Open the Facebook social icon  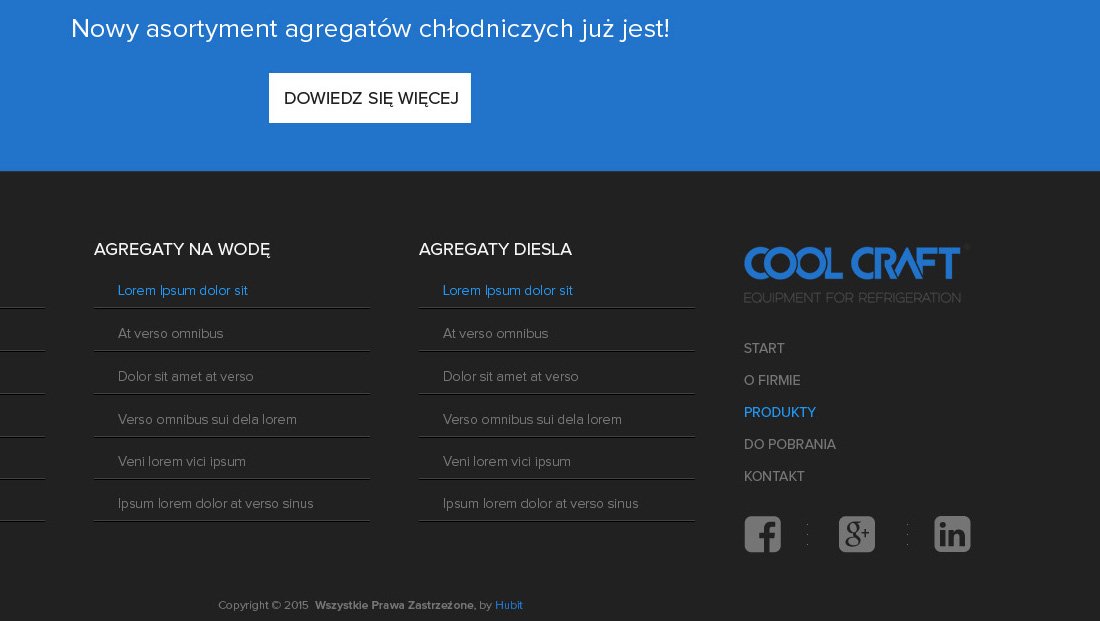point(763,534)
